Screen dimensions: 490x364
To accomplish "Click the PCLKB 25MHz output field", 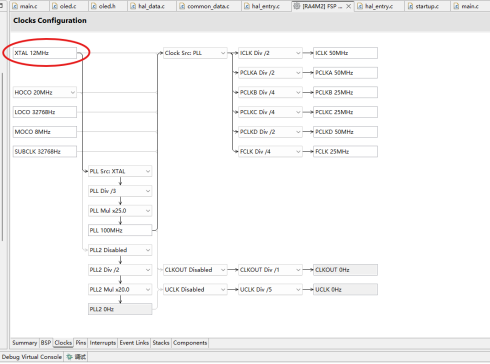I will (345, 92).
